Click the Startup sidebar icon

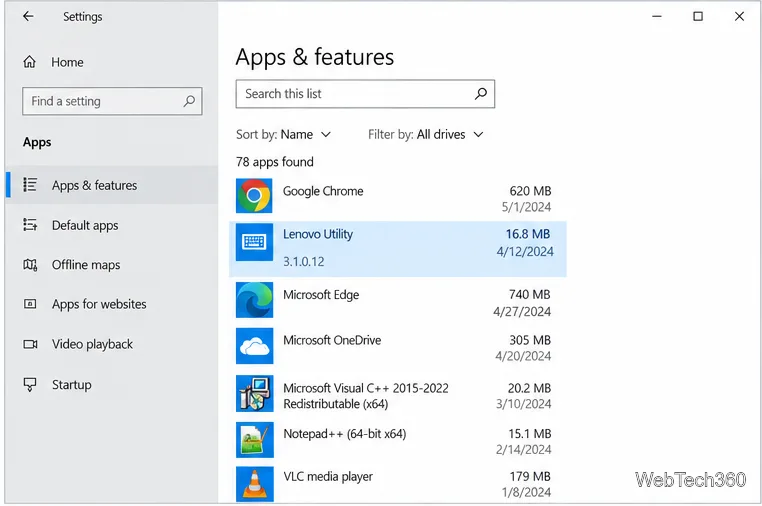(x=30, y=384)
